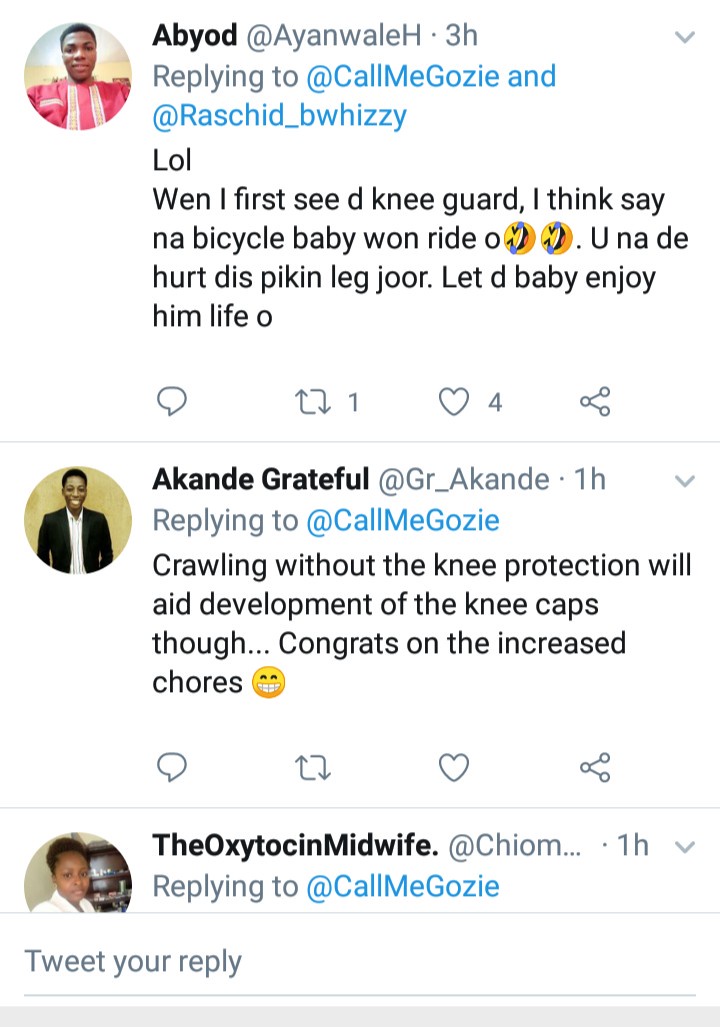Expand options for Akande Grateful's tweet
This screenshot has height=1027, width=720.
point(685,481)
